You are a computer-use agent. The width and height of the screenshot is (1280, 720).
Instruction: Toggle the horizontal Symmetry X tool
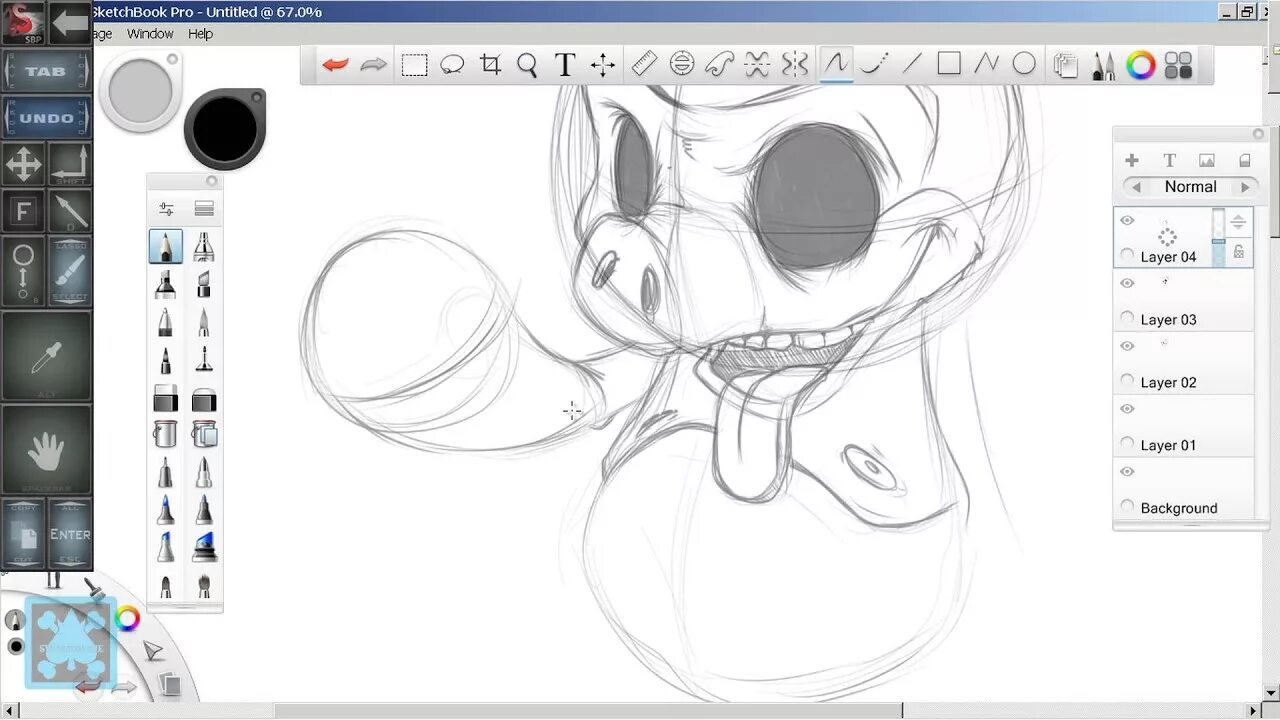pos(758,65)
